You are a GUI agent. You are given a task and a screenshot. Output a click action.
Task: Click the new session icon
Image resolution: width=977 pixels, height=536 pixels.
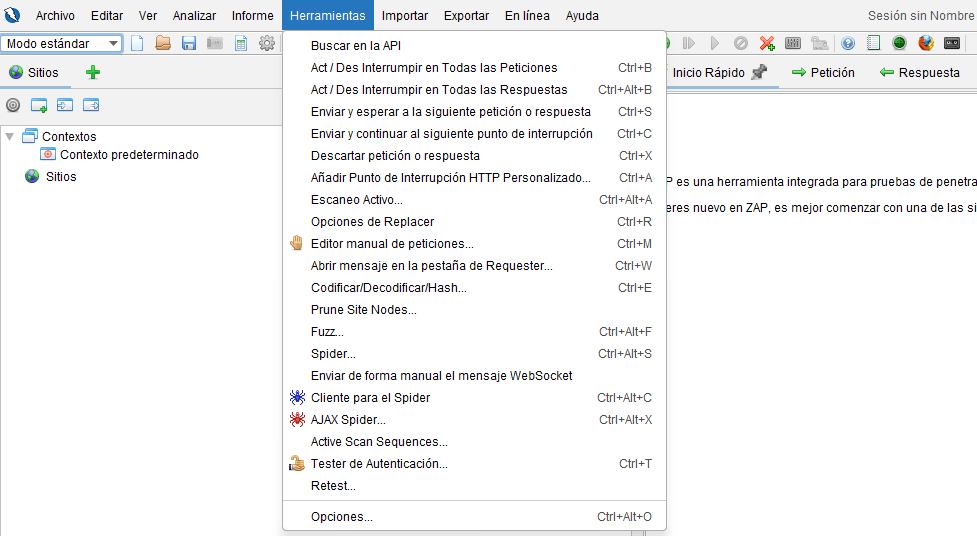pyautogui.click(x=138, y=43)
